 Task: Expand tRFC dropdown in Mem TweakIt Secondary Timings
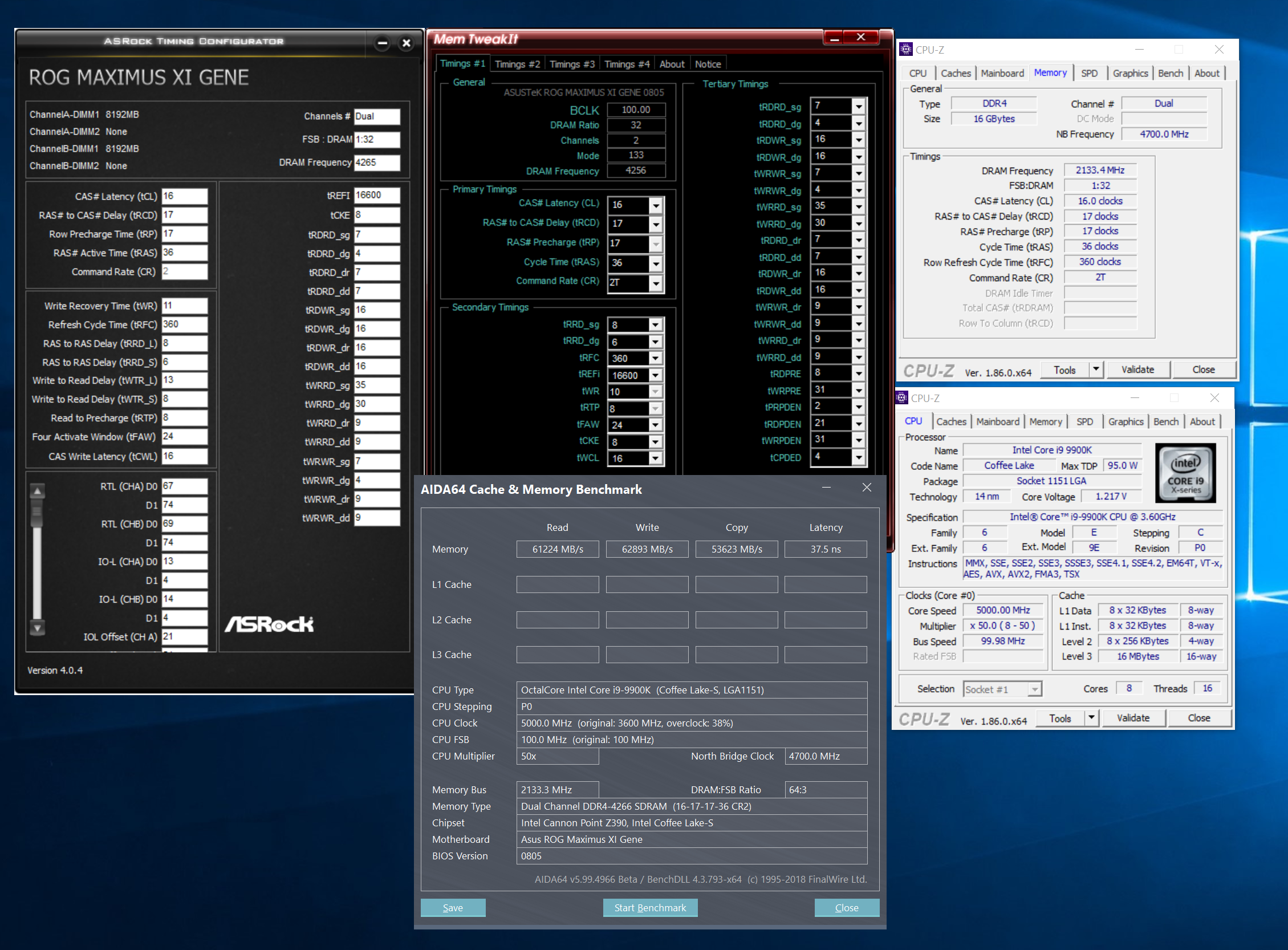coord(656,358)
